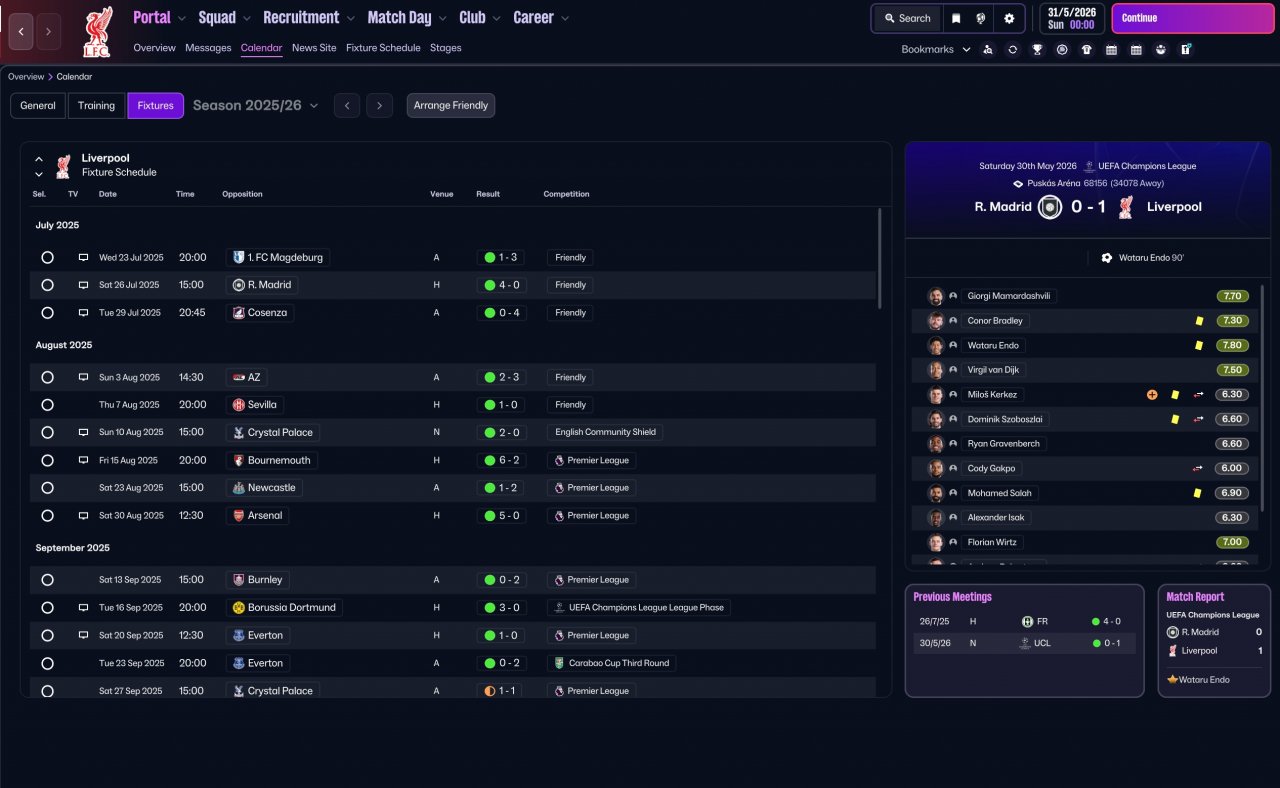
Task: Click the browser-style back arrow in the header
Action: coord(21,32)
